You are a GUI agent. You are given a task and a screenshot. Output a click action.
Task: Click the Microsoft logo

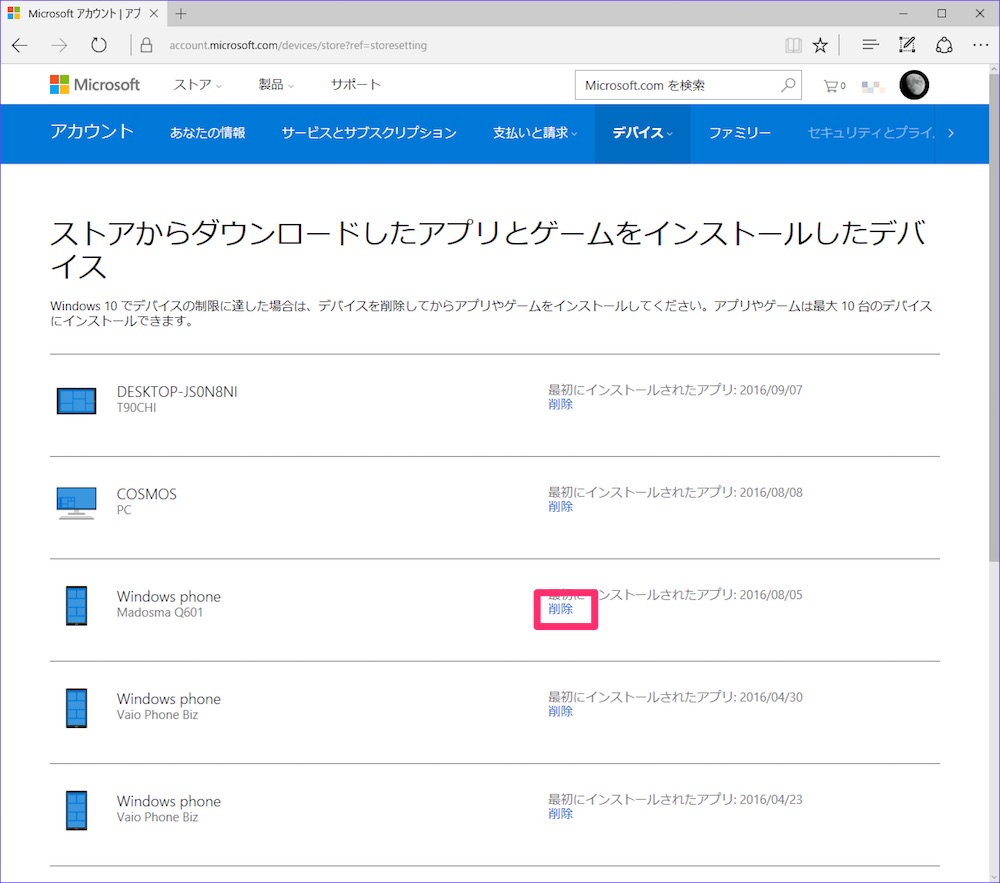click(x=95, y=84)
